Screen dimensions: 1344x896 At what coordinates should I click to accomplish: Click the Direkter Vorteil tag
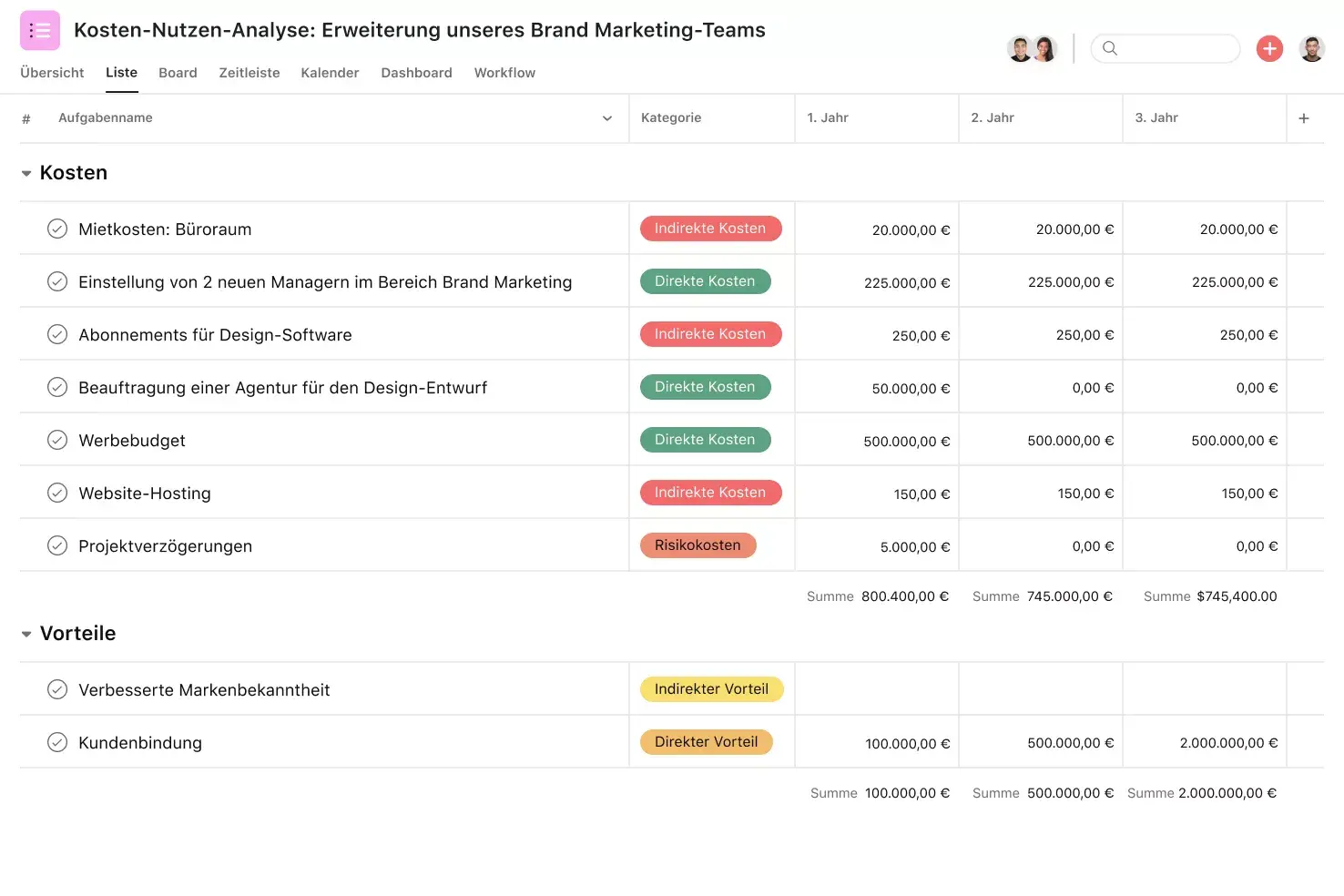[706, 742]
